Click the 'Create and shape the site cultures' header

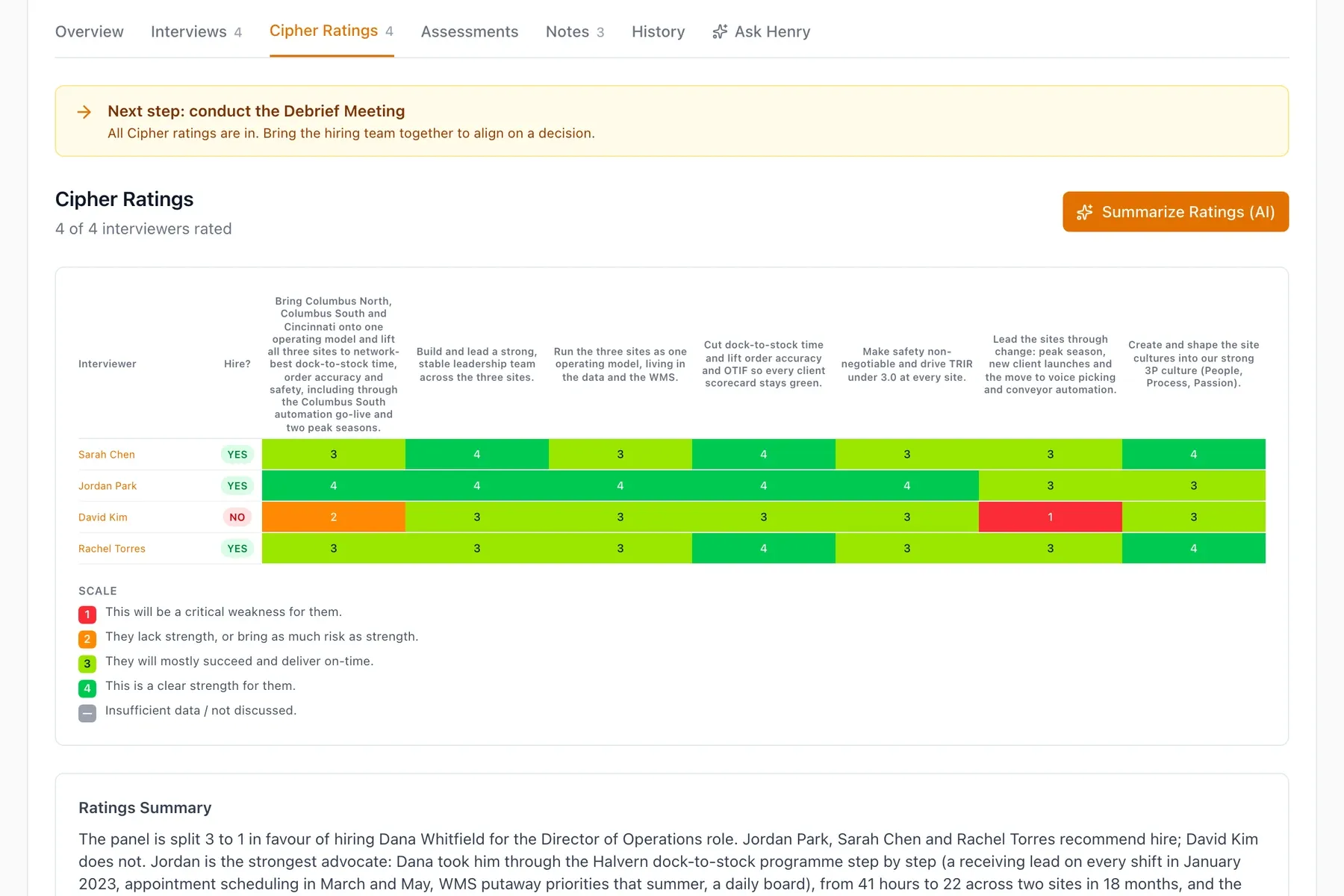tap(1194, 364)
